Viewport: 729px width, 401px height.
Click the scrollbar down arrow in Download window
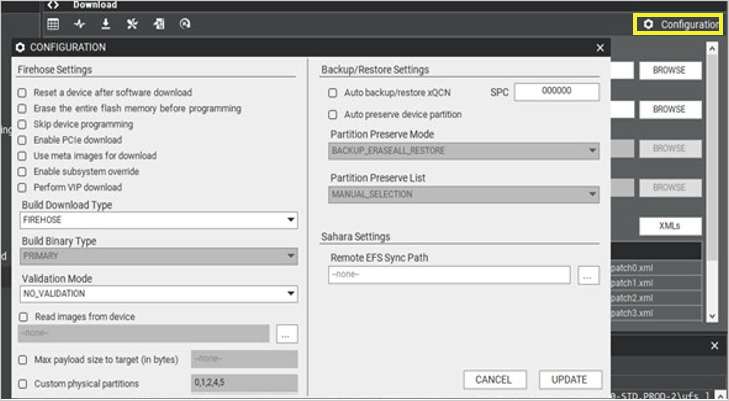[712, 316]
